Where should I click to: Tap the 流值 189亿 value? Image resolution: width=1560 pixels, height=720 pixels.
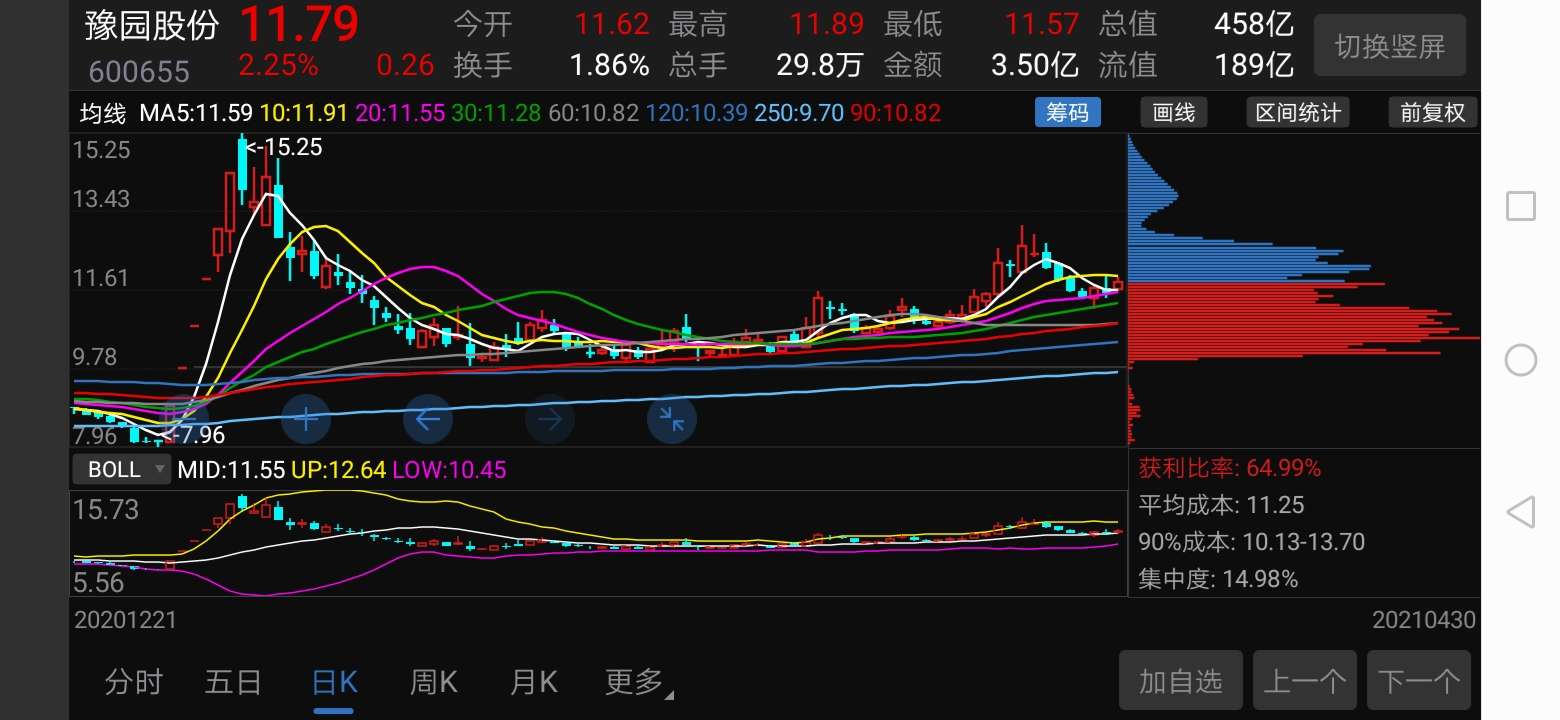pyautogui.click(x=1253, y=65)
